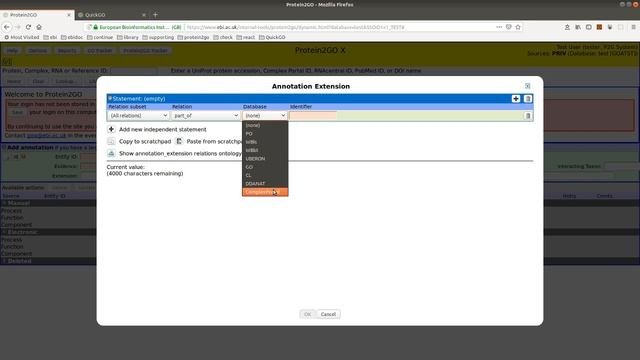The height and width of the screenshot is (360, 640).
Task: Open page actions three-dots menu
Action: 499,27
